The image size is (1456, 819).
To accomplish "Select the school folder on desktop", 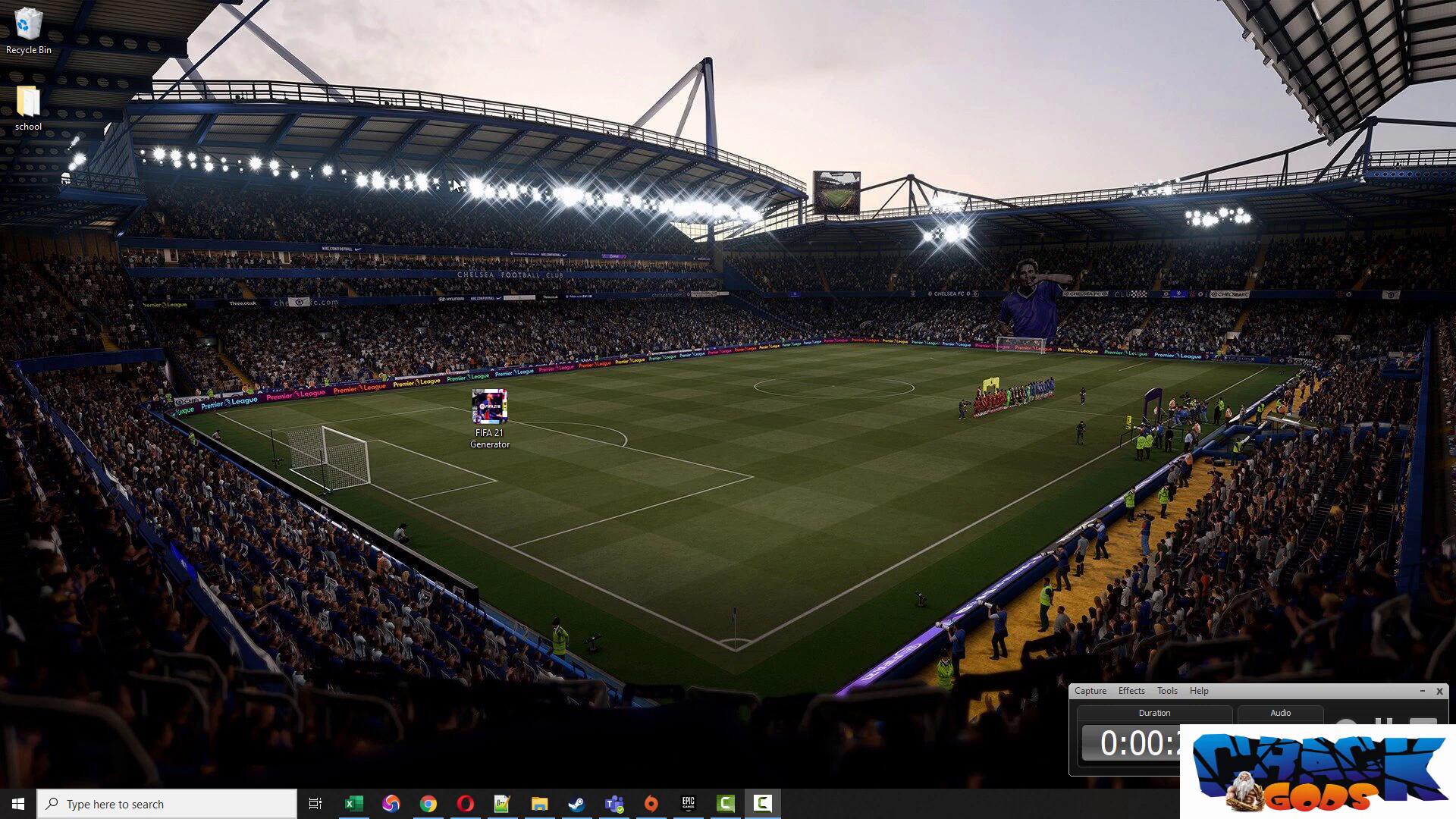I will click(28, 102).
